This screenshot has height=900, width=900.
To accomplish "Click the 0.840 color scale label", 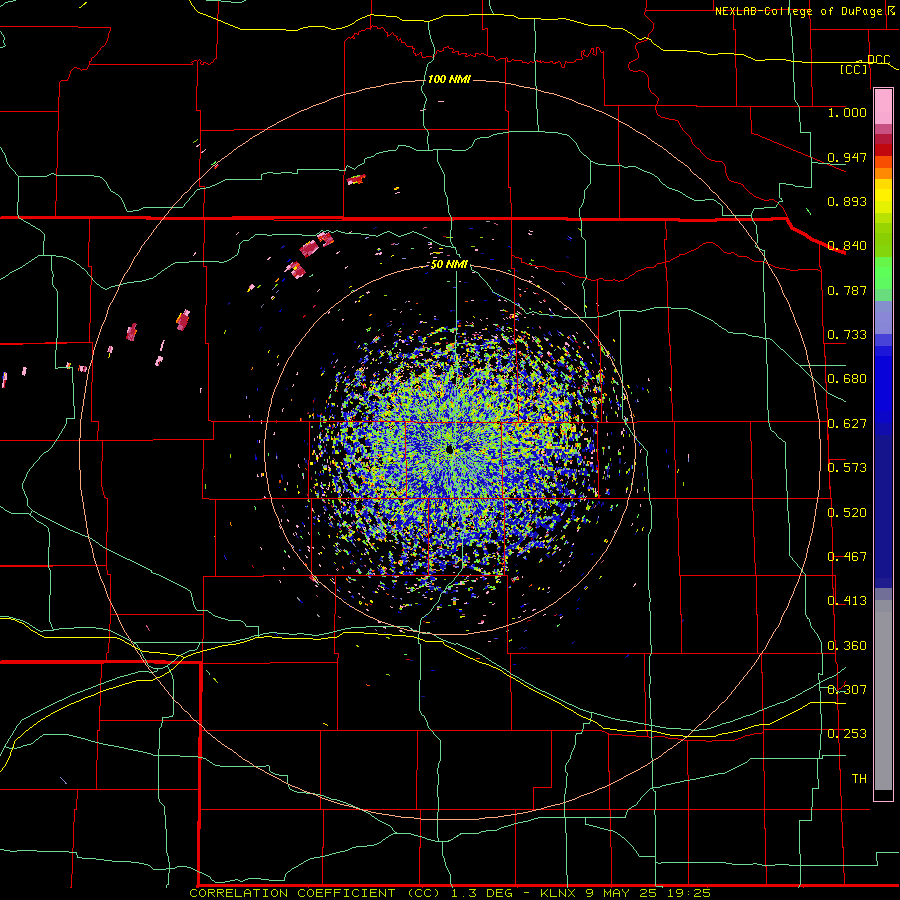I will click(847, 246).
